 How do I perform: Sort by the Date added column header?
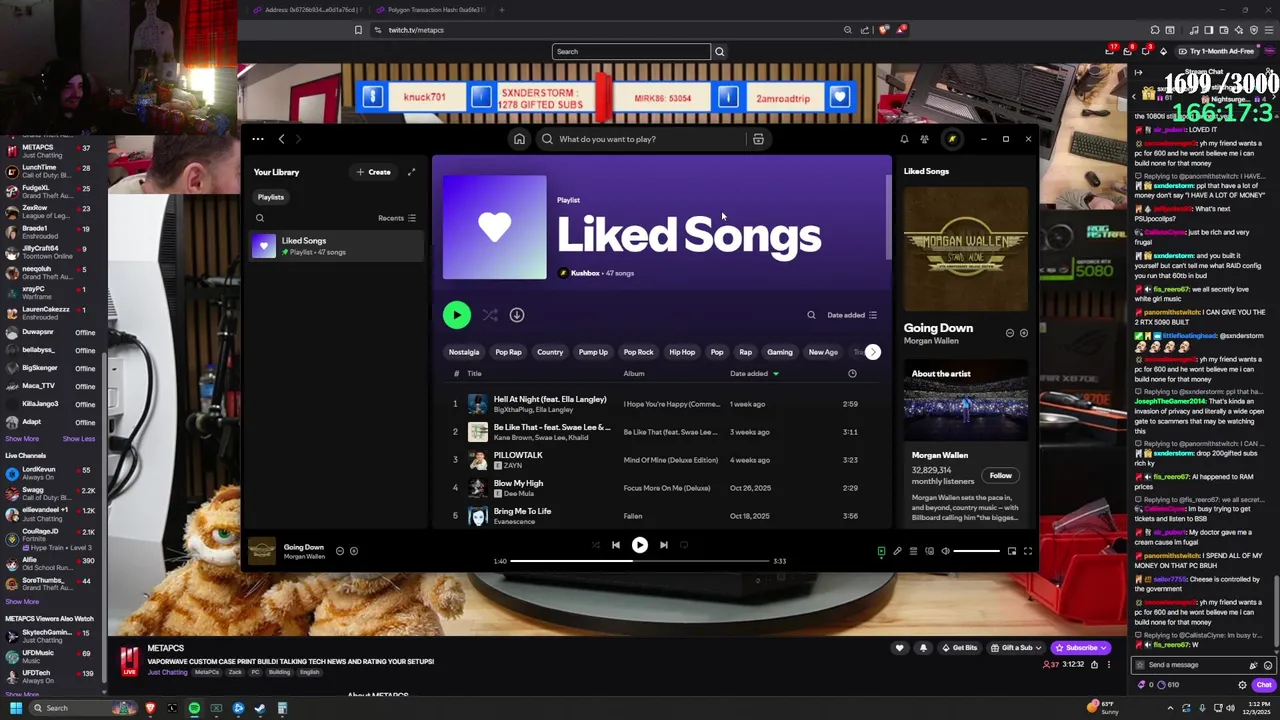tap(754, 374)
